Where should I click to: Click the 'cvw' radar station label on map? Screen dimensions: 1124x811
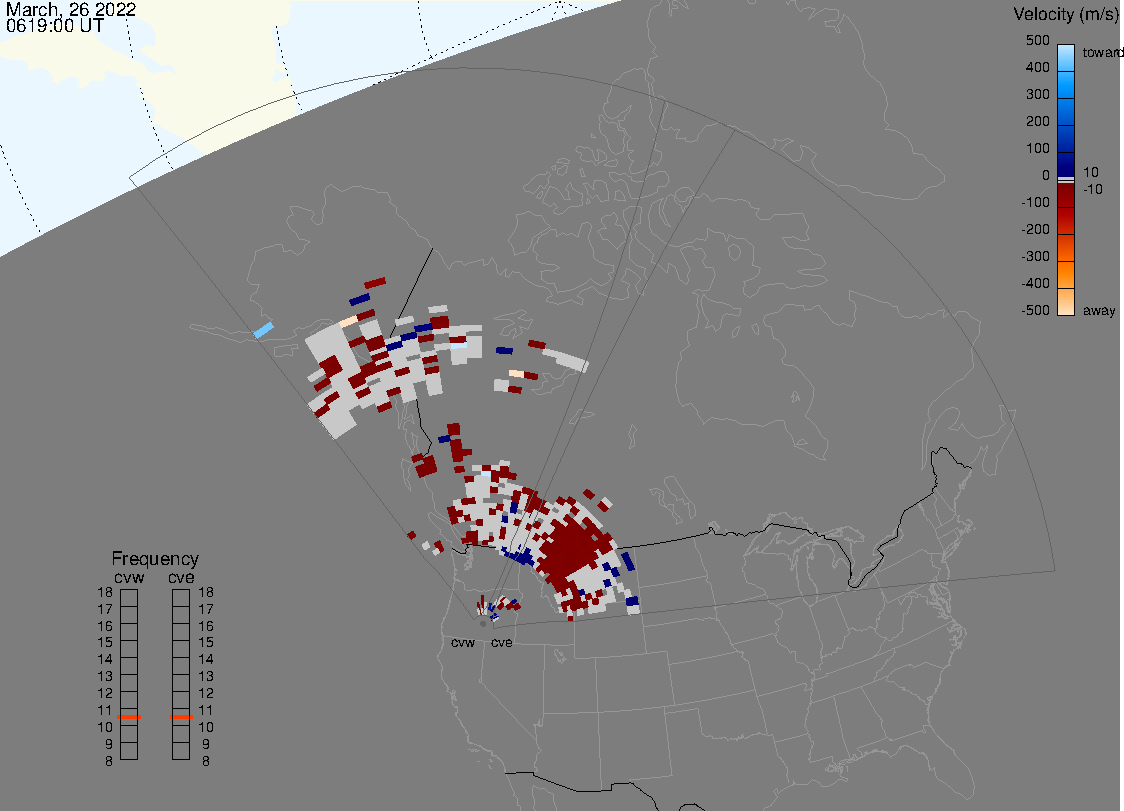click(x=462, y=642)
